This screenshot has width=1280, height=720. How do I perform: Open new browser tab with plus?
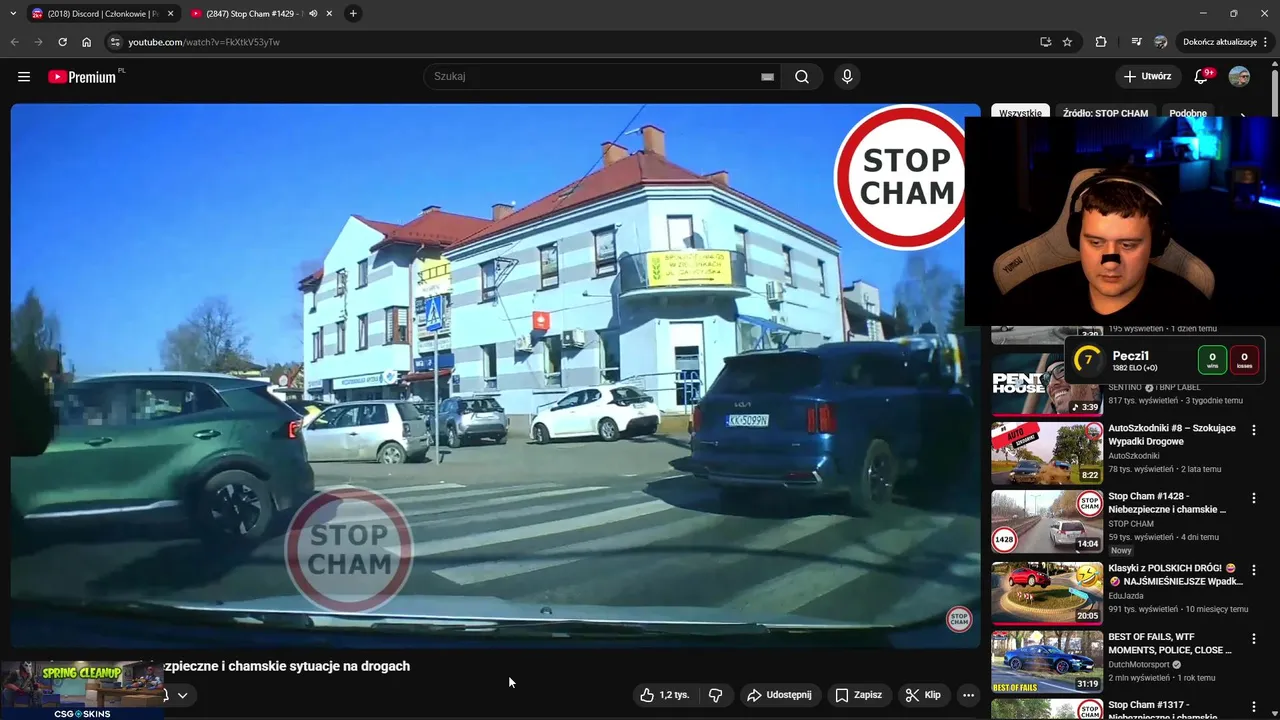coord(353,14)
